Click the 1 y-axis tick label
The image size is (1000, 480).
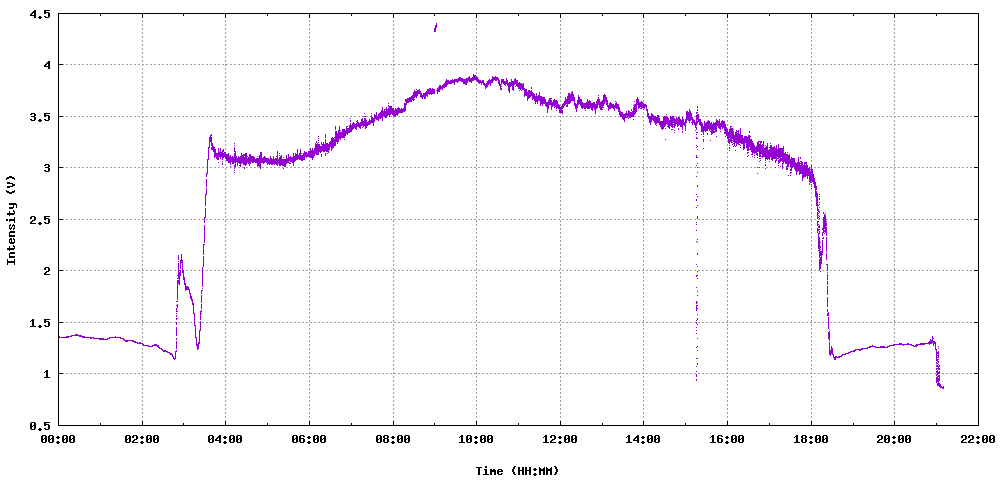pyautogui.click(x=46, y=374)
